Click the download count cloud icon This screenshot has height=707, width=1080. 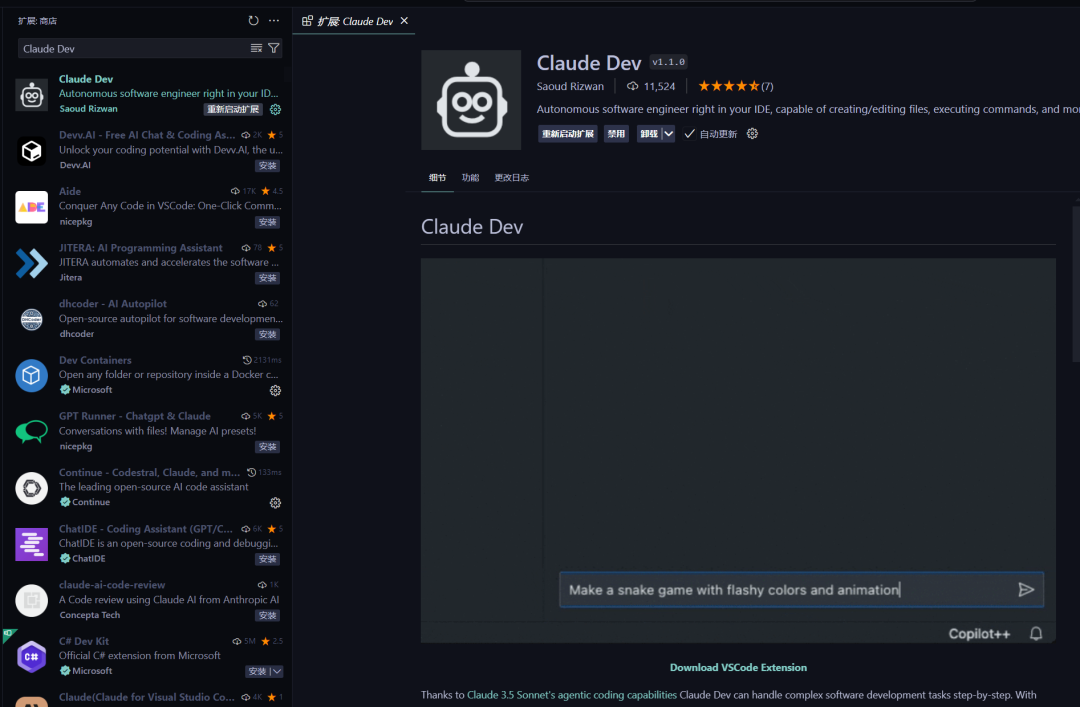point(632,86)
